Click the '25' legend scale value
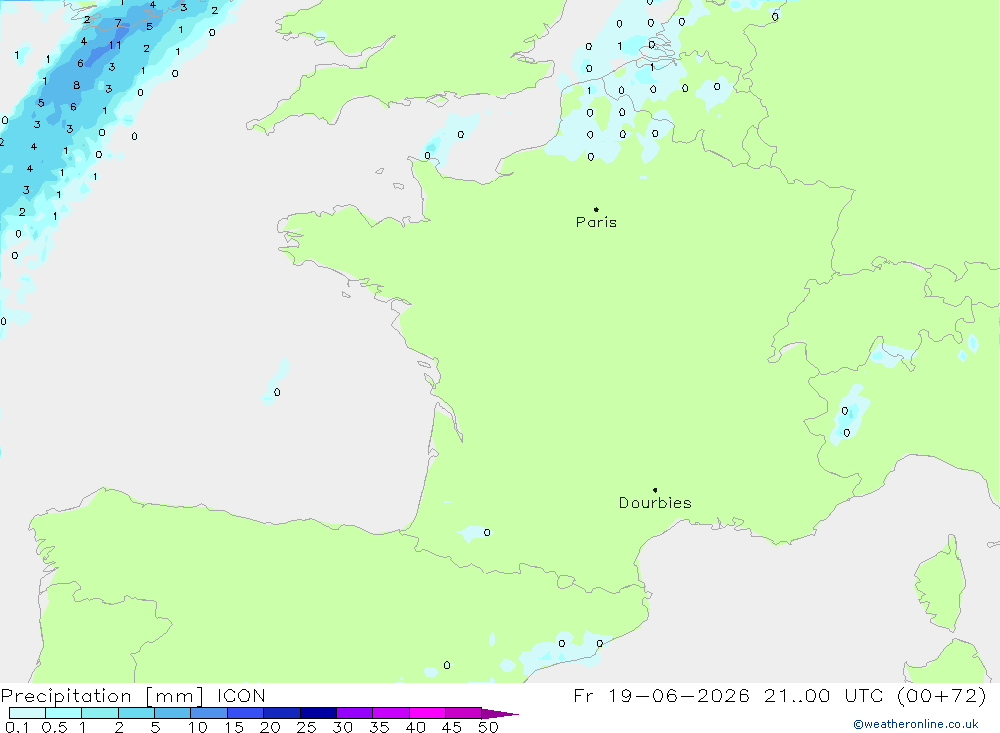Screen dimensions: 1000x733 click(x=306, y=727)
